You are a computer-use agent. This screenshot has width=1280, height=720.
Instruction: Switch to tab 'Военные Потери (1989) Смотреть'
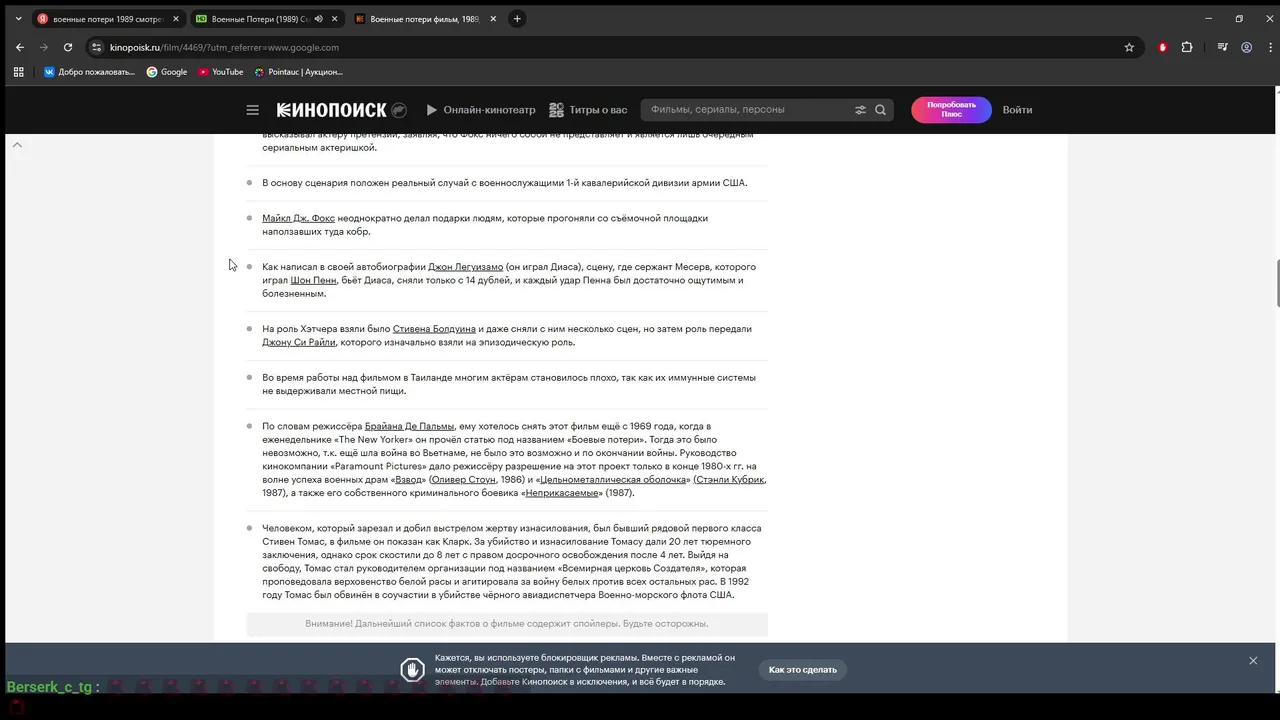[x=266, y=19]
